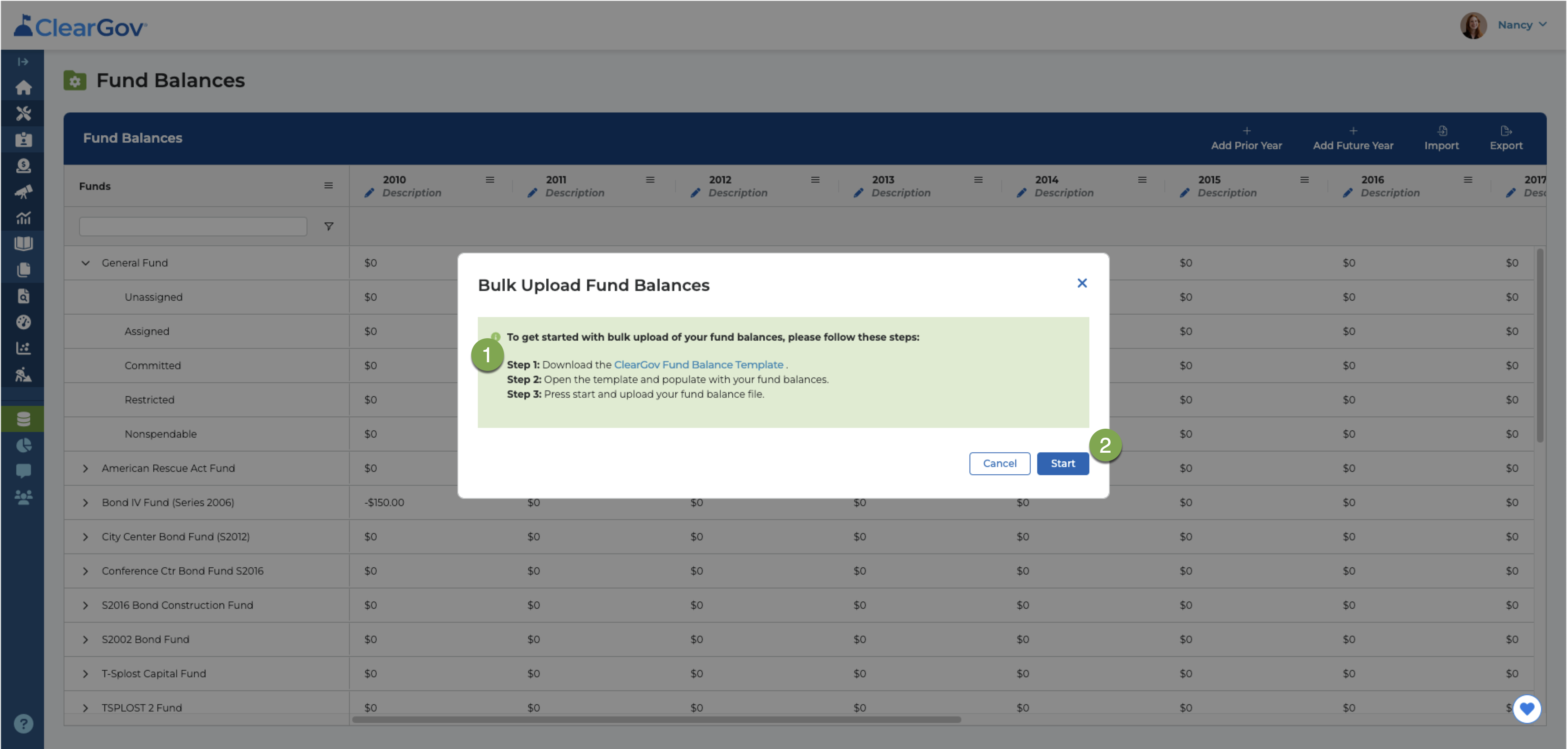Click the tools wrench sidebar icon

[x=23, y=113]
